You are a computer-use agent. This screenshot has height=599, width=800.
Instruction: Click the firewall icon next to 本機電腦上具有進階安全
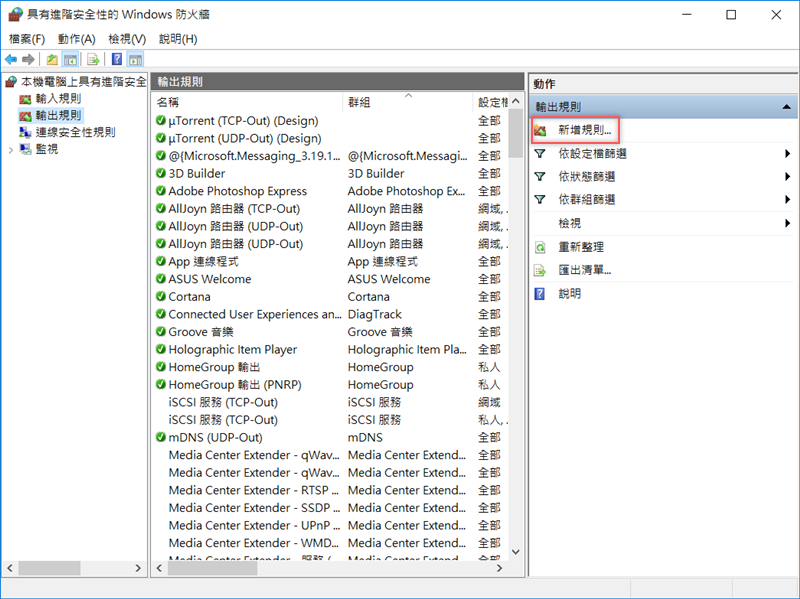[x=11, y=82]
